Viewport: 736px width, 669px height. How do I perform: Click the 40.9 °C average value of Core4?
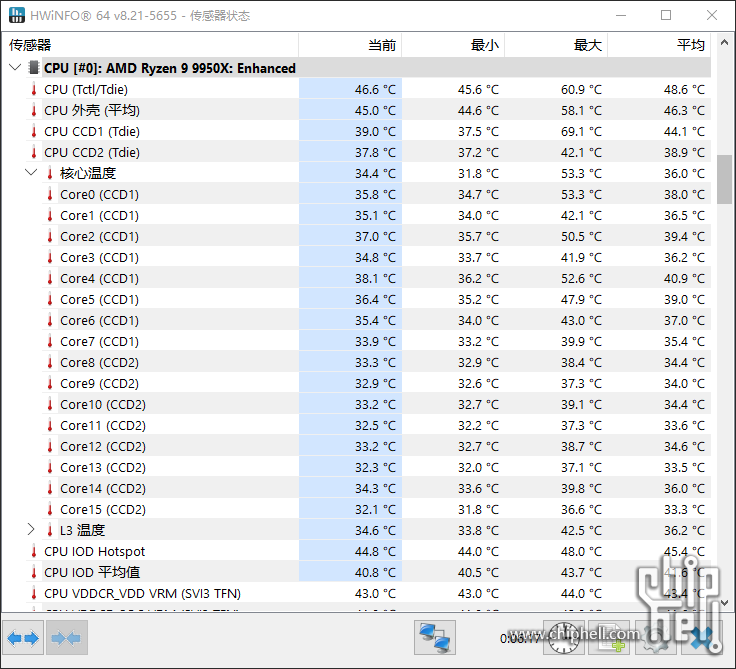(684, 278)
